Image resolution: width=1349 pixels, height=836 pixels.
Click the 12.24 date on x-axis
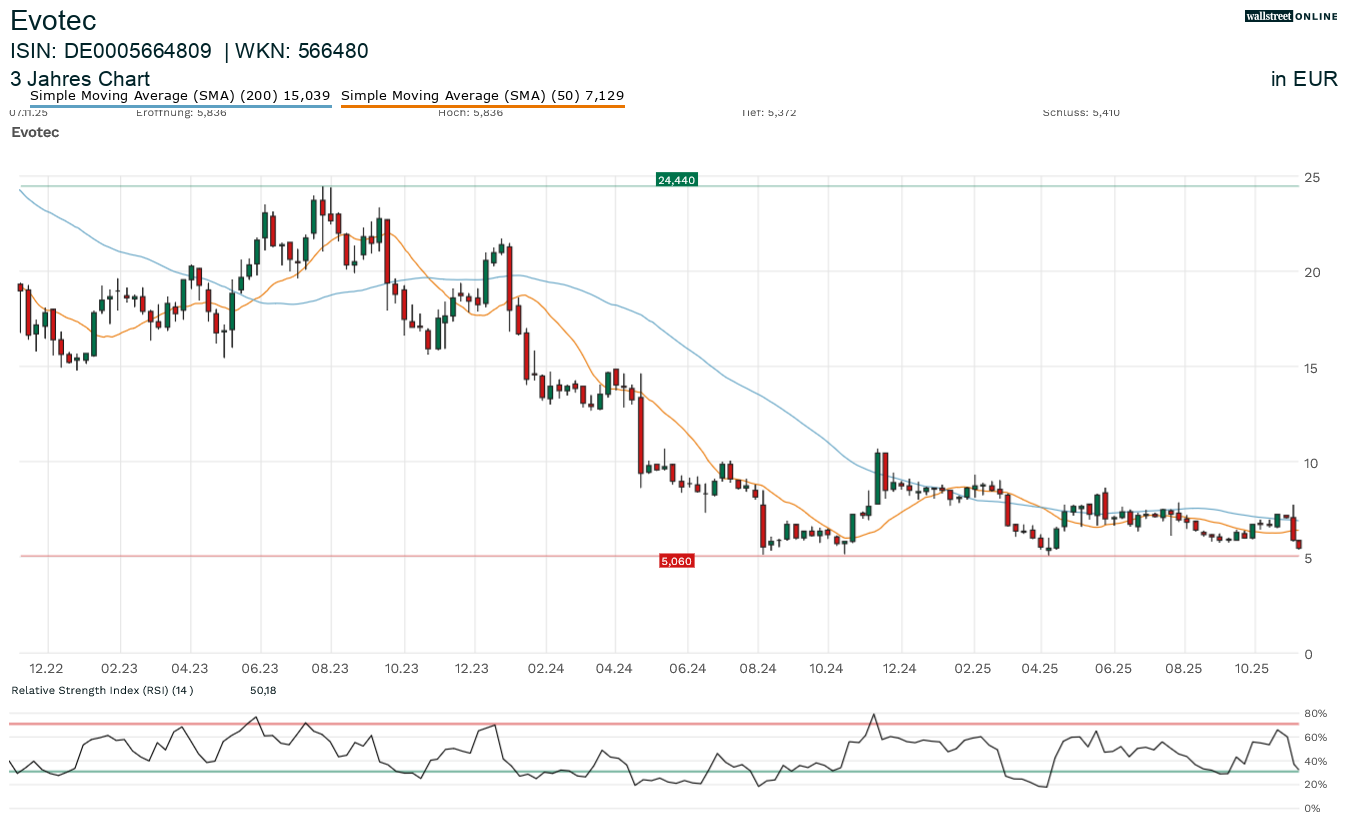point(900,668)
